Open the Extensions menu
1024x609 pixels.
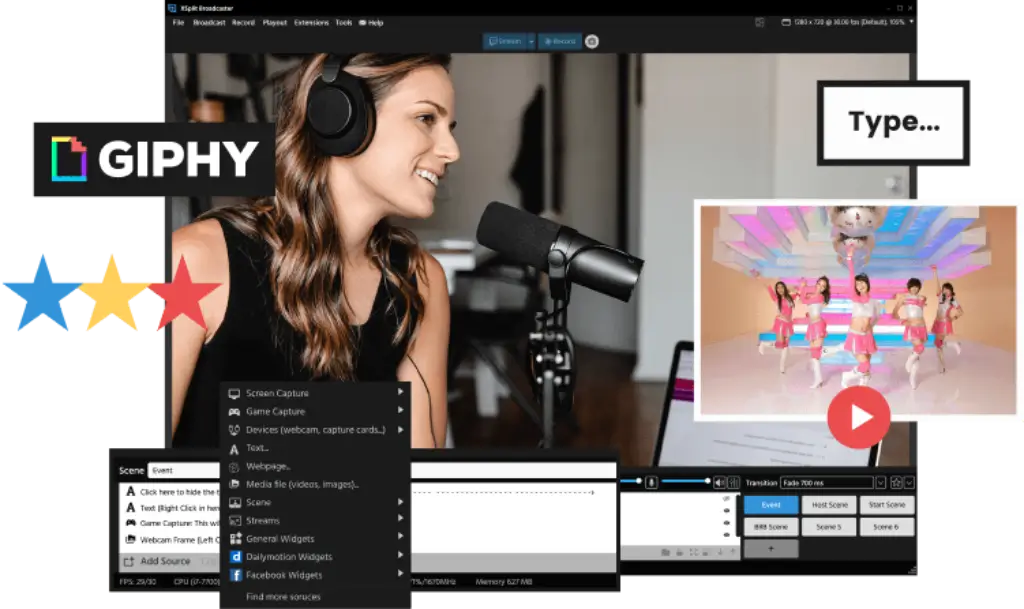click(x=312, y=22)
